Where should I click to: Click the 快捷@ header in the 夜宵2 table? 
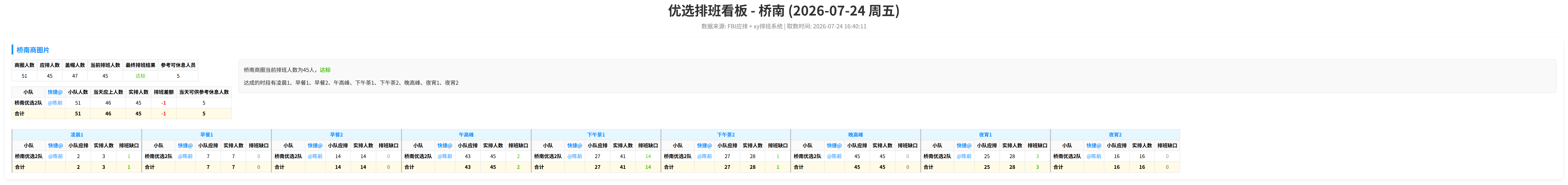[x=1094, y=145]
